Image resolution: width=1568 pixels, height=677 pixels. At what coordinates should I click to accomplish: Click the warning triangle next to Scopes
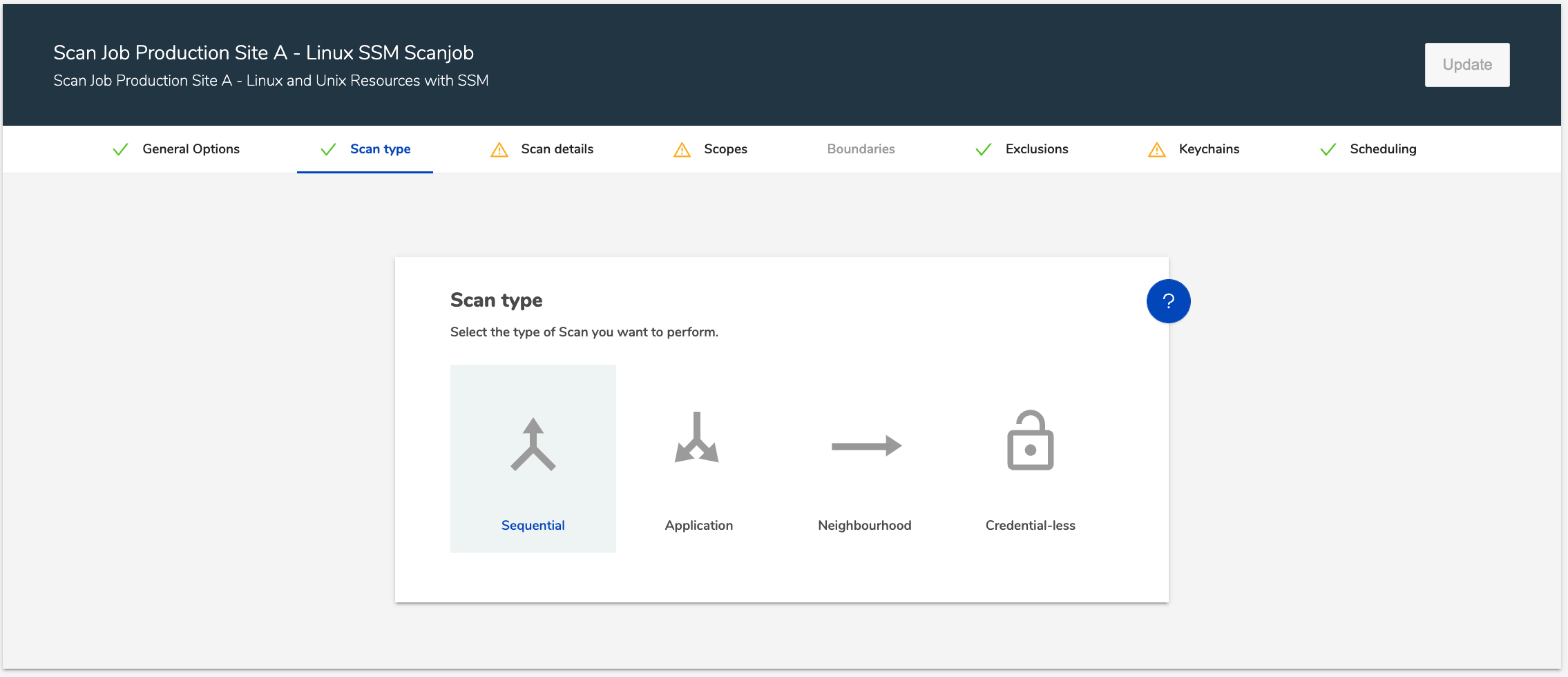[682, 149]
